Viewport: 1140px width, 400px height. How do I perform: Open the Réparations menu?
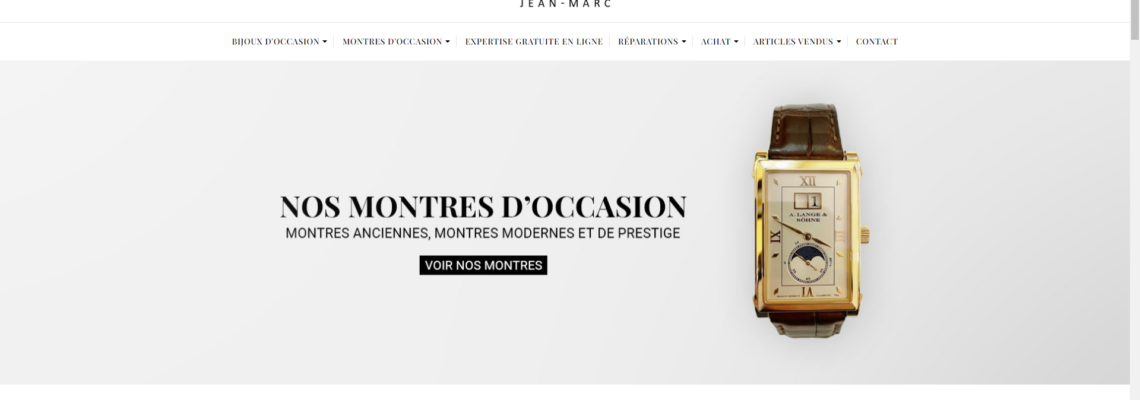coord(651,41)
